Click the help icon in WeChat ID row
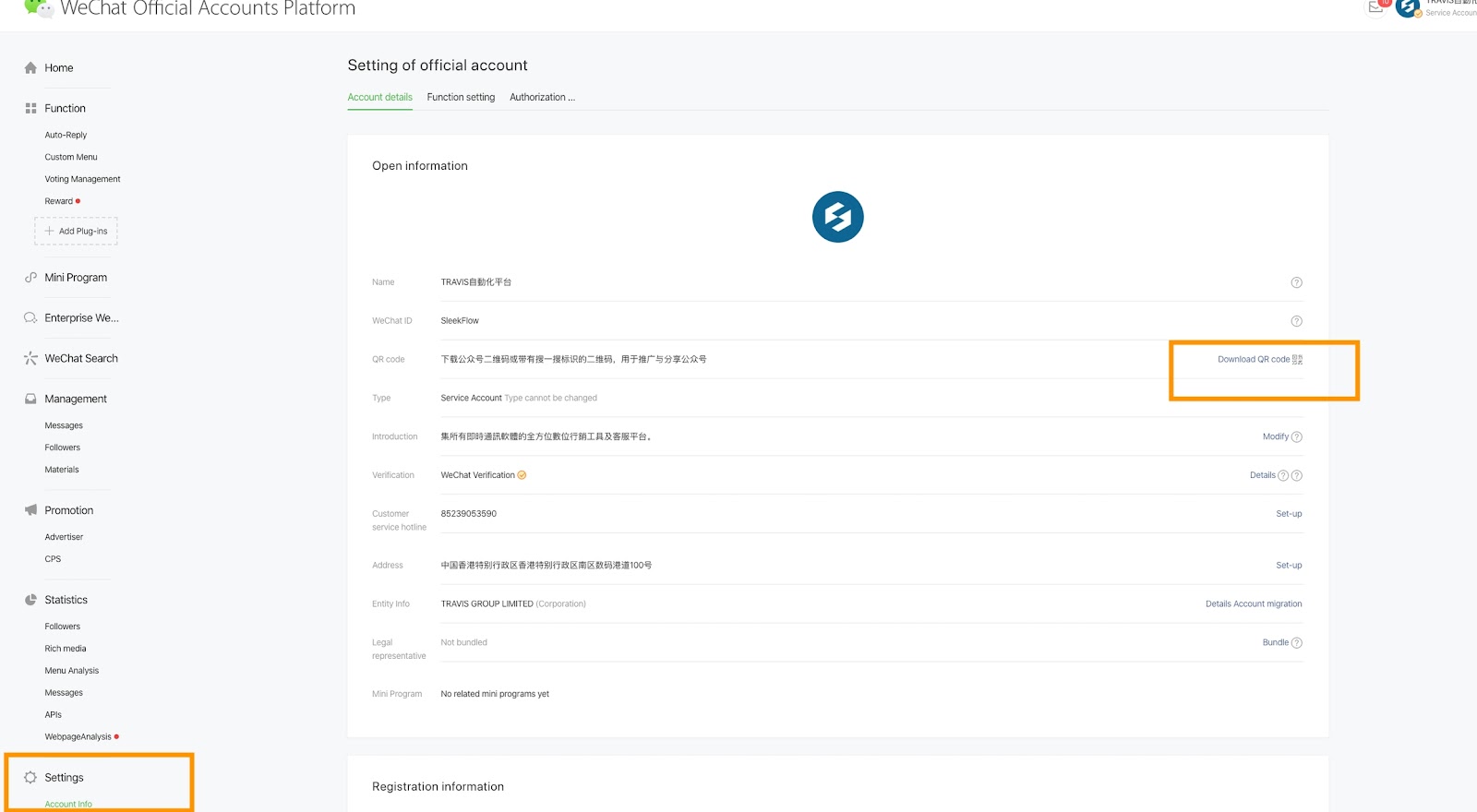Screen dimensions: 1477x812 click(1296, 321)
